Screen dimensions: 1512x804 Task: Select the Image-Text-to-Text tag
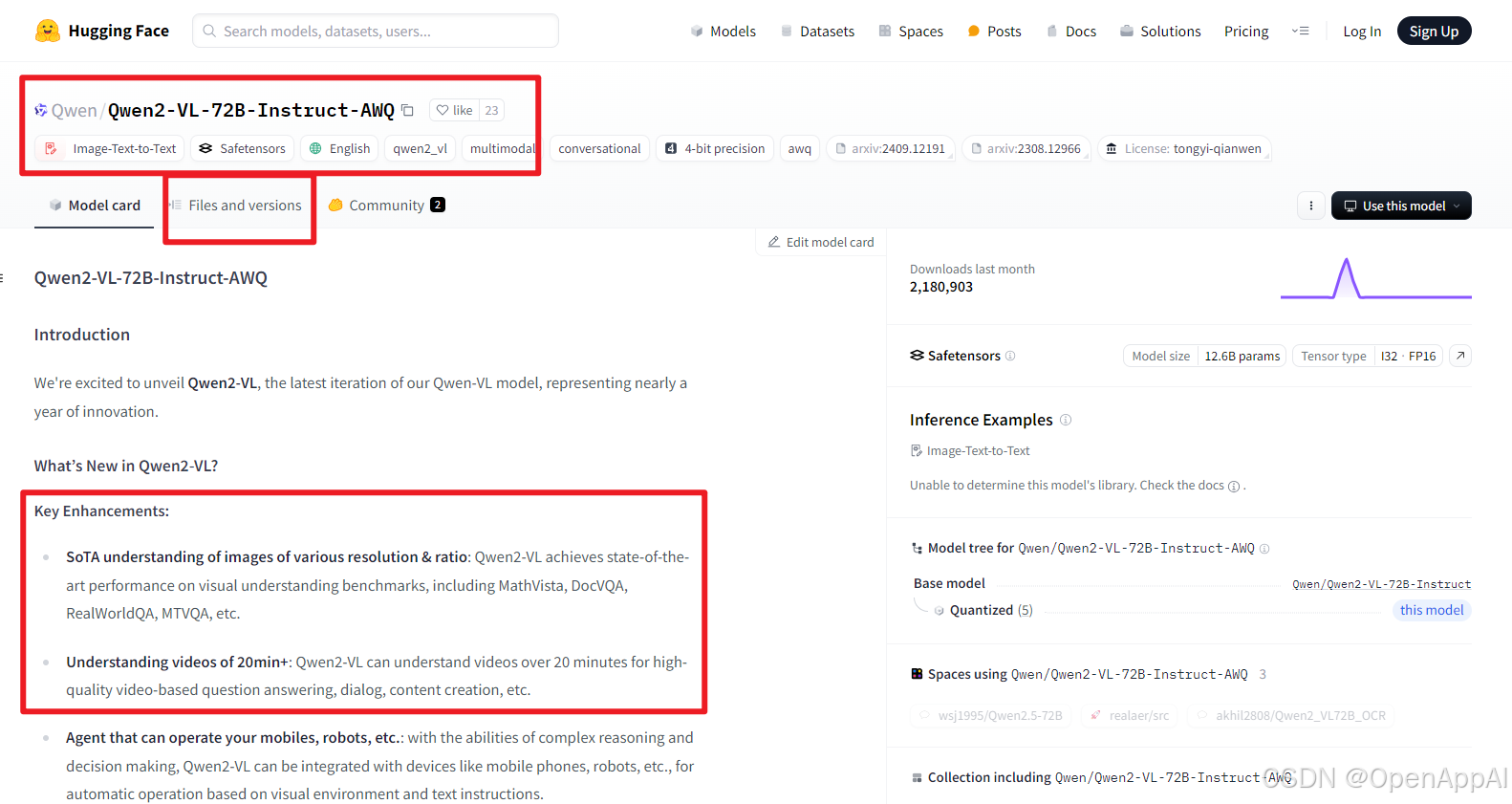click(110, 148)
